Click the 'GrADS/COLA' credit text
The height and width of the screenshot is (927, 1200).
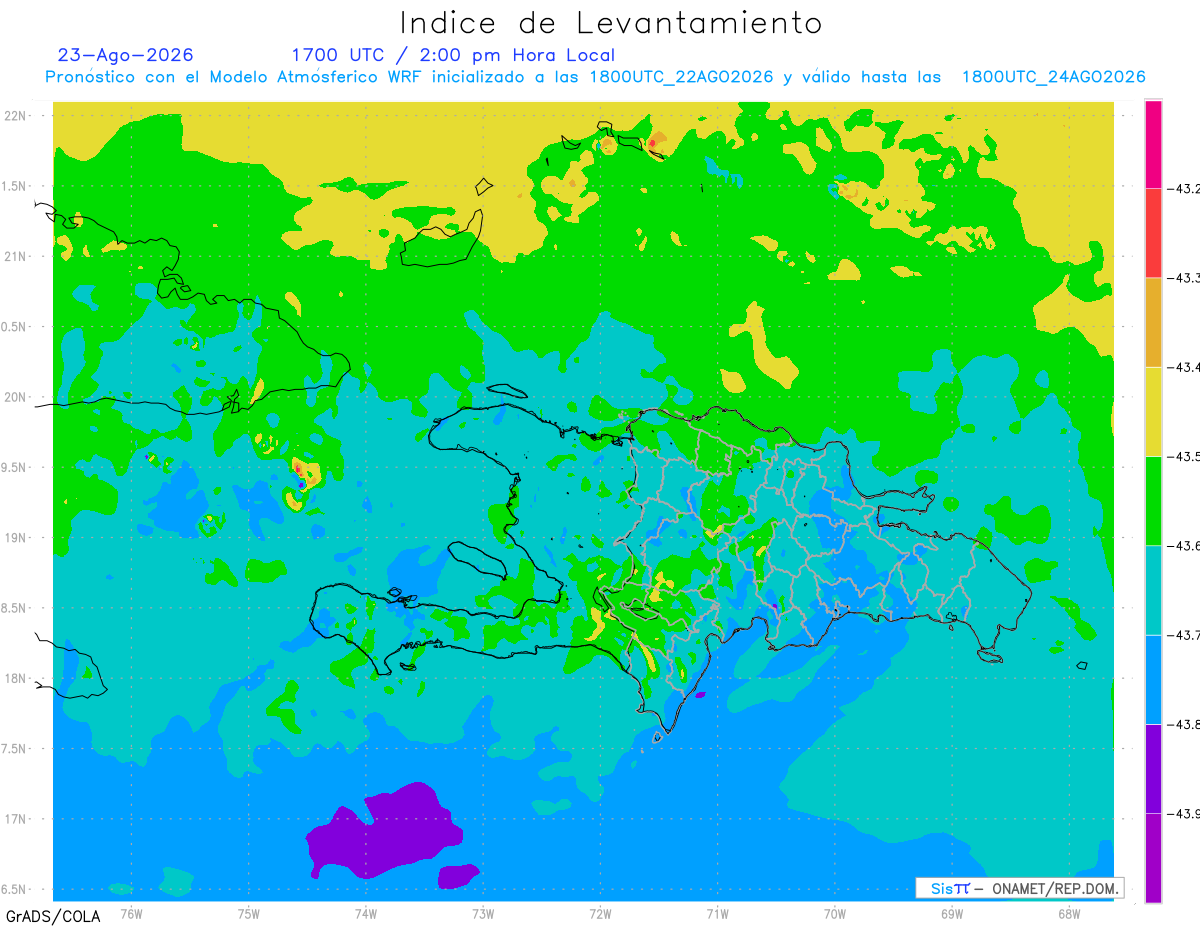(52, 916)
